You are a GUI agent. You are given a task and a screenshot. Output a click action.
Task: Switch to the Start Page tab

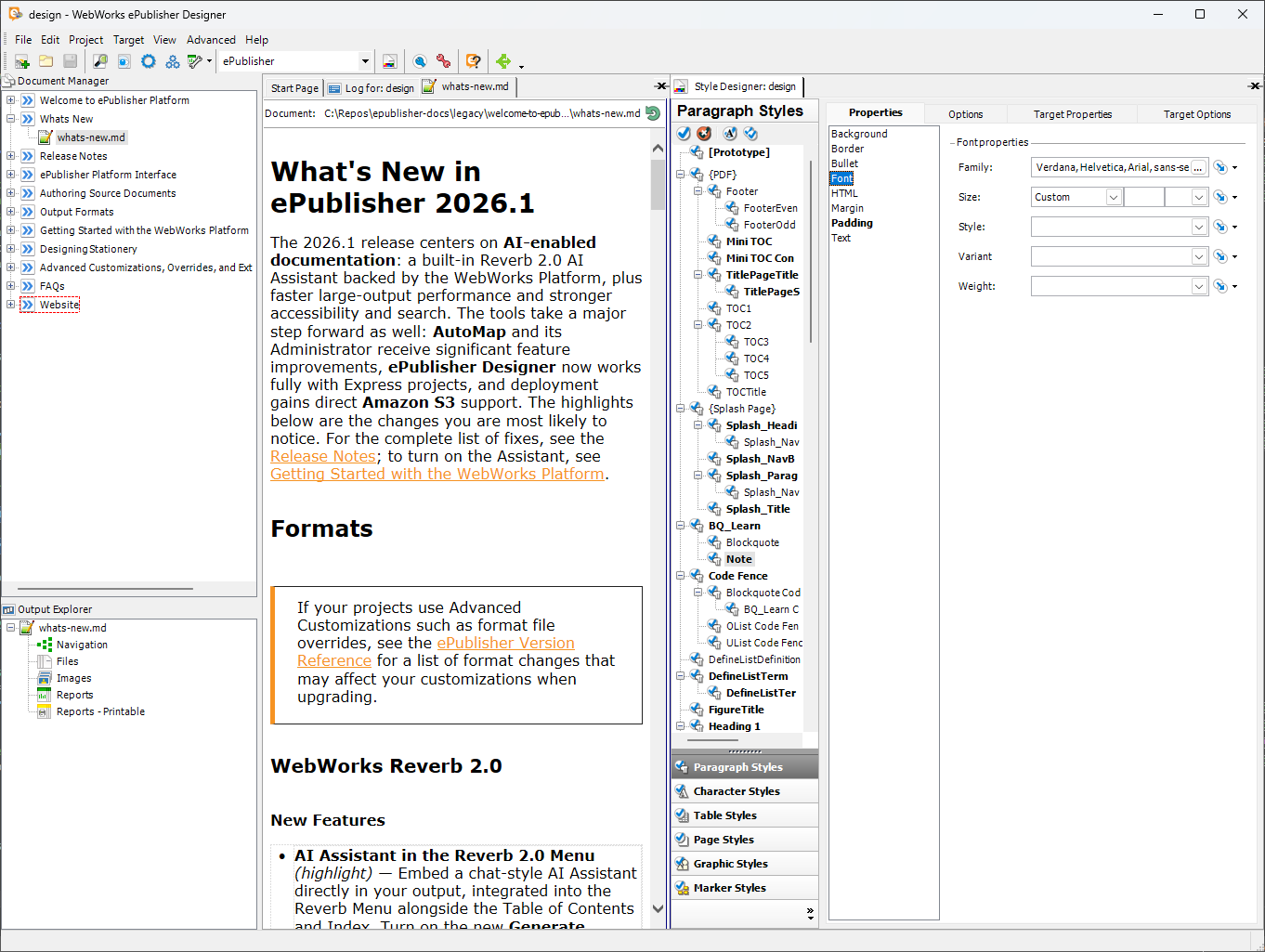(x=294, y=88)
